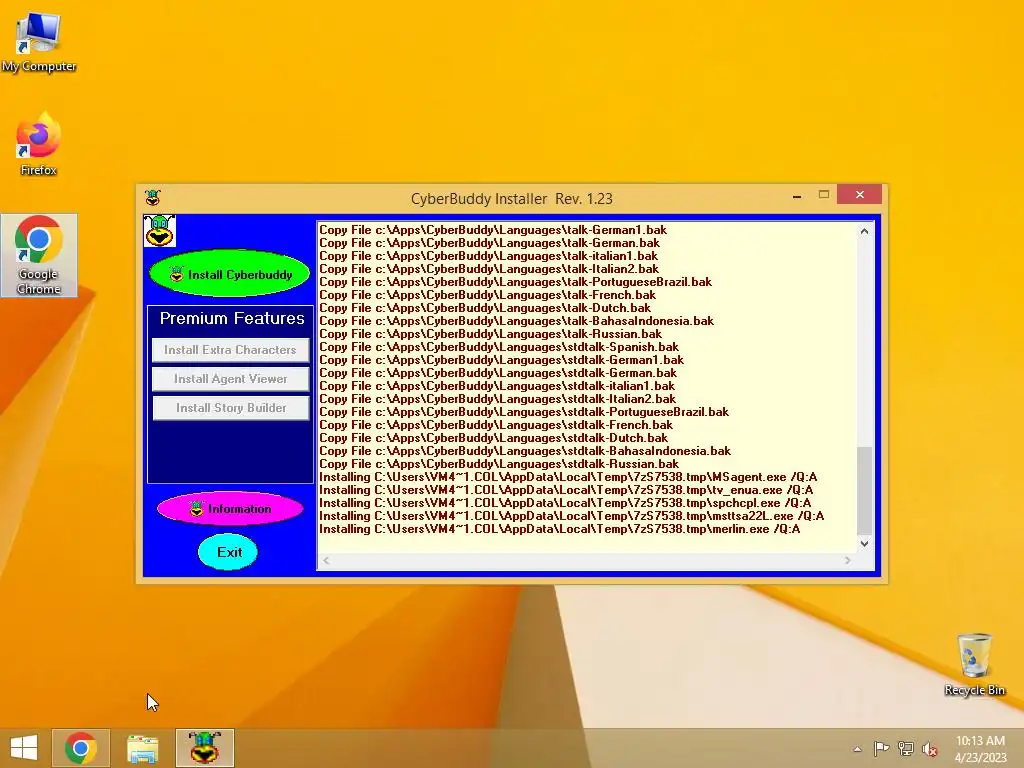The height and width of the screenshot is (768, 1024).
Task: Open the taskbar clock showing 10:13 AM
Action: (x=980, y=749)
